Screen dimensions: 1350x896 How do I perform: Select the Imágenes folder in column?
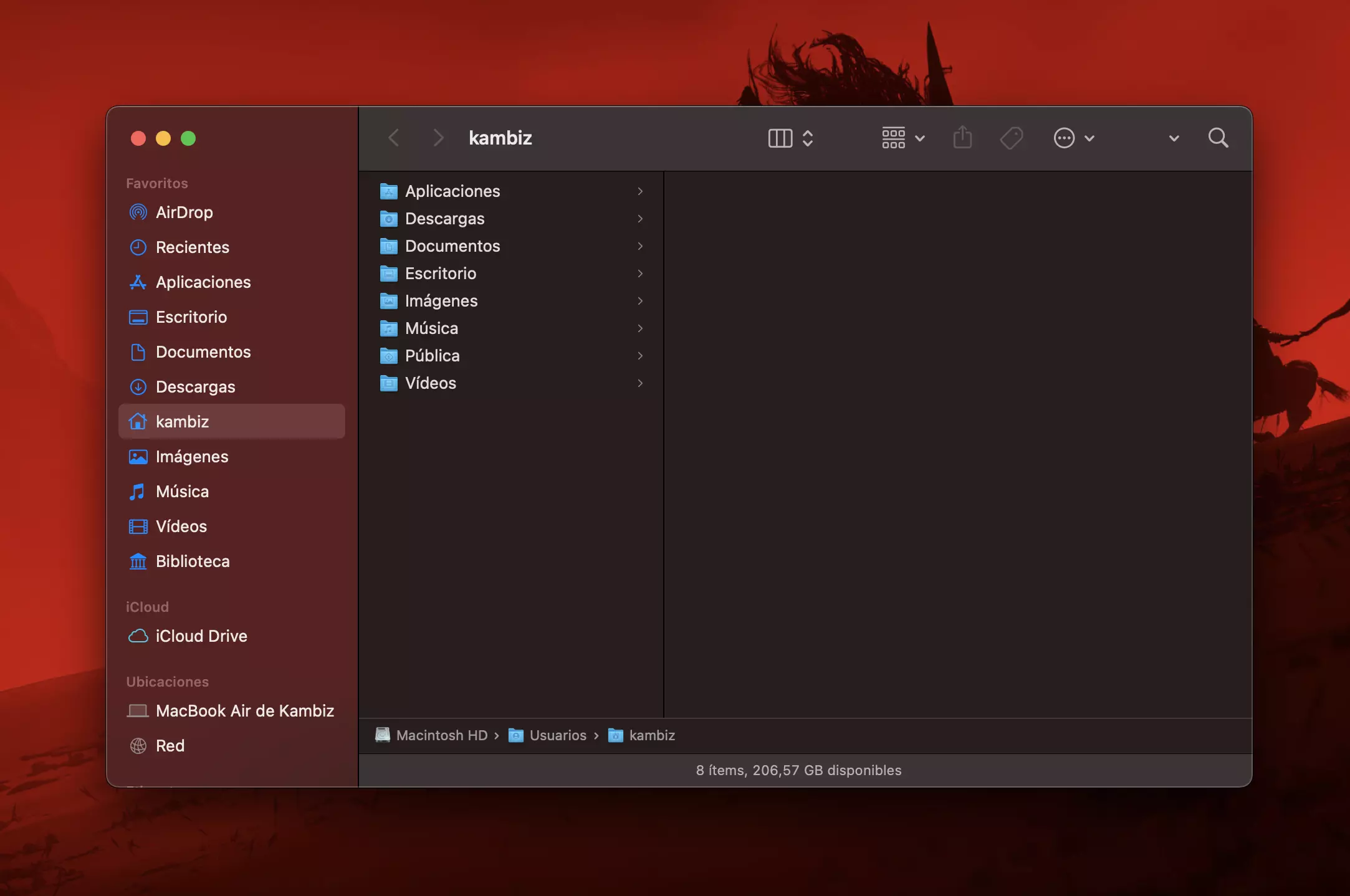tap(511, 301)
